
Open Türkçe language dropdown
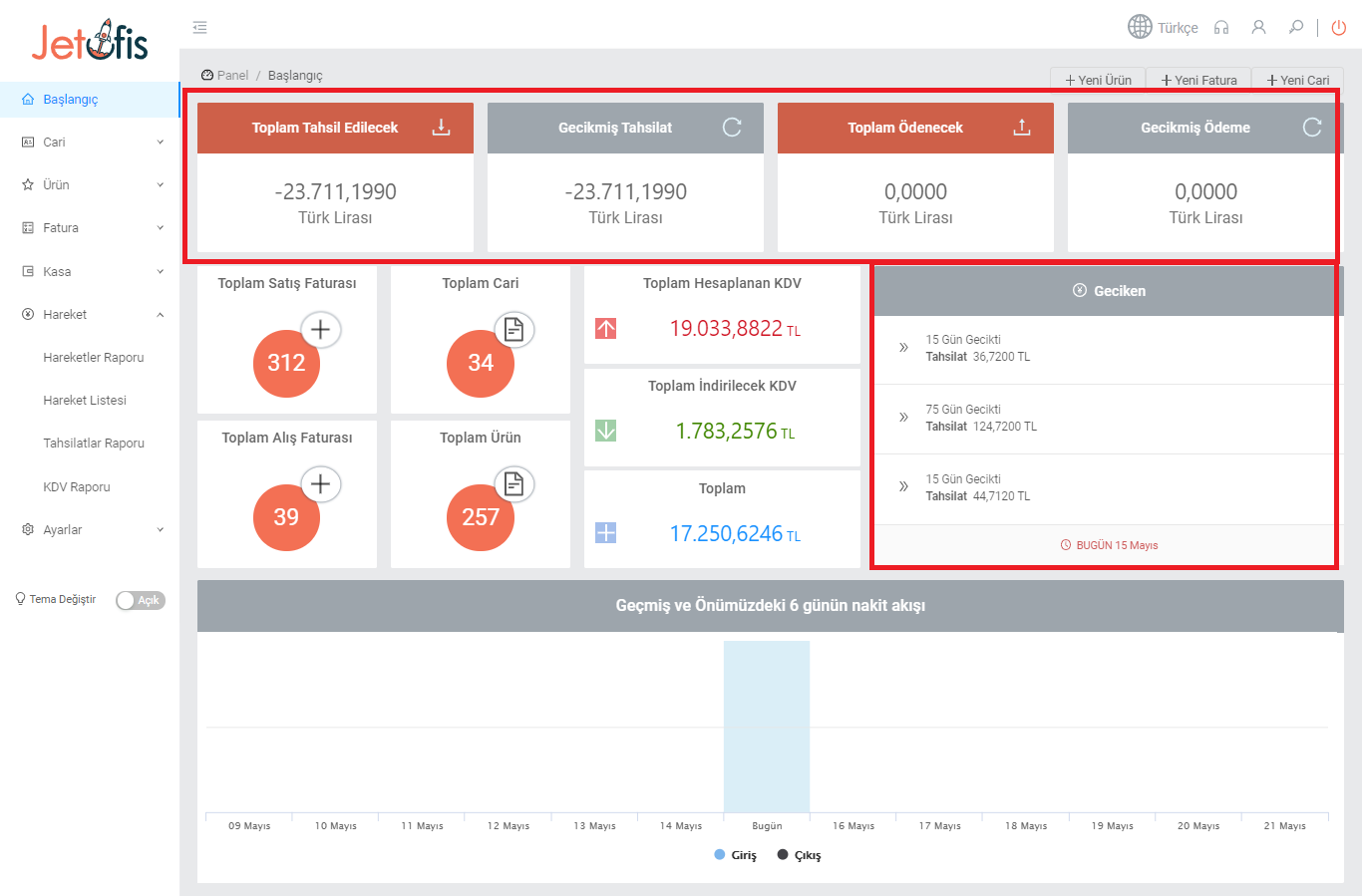[x=1177, y=28]
